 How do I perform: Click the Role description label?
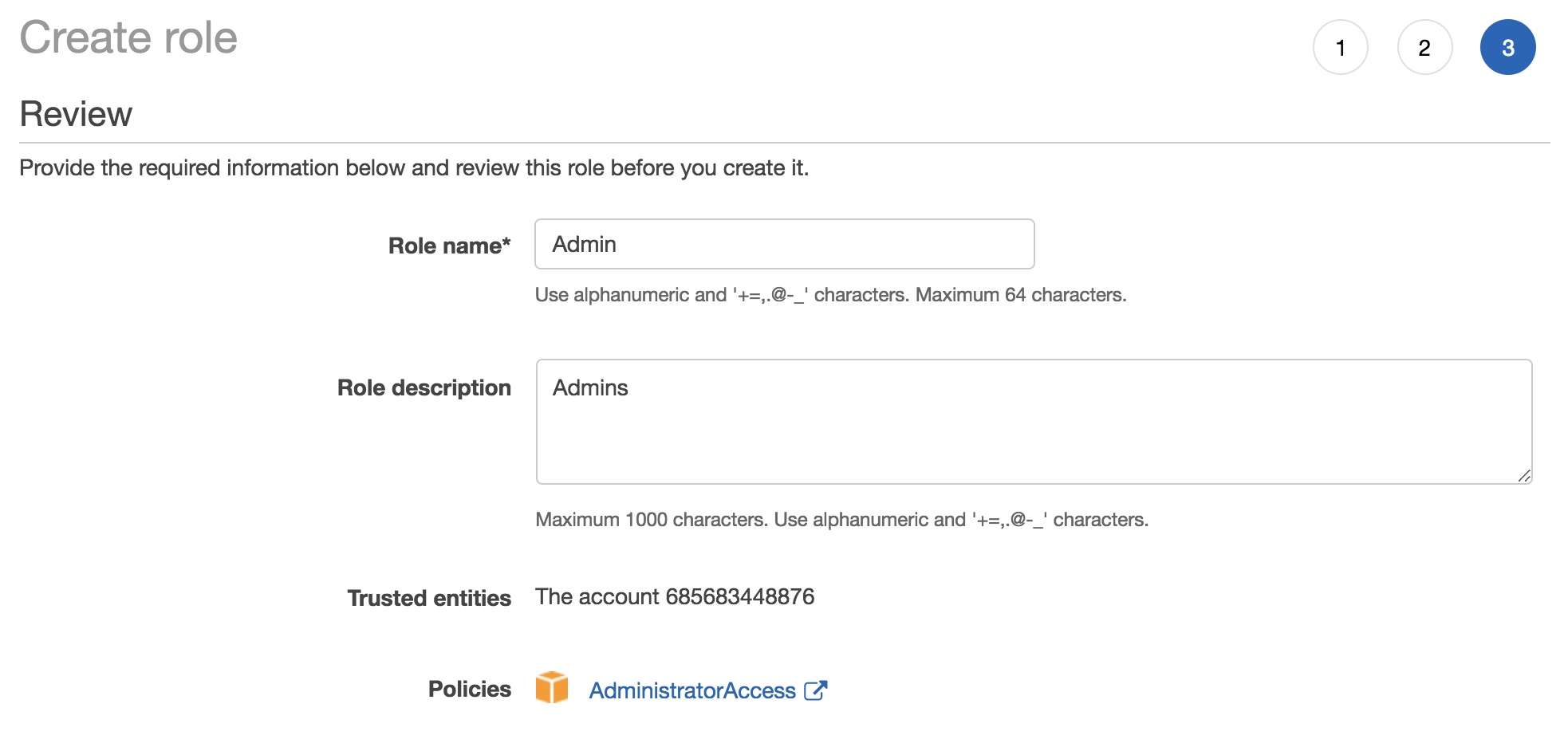tap(424, 387)
